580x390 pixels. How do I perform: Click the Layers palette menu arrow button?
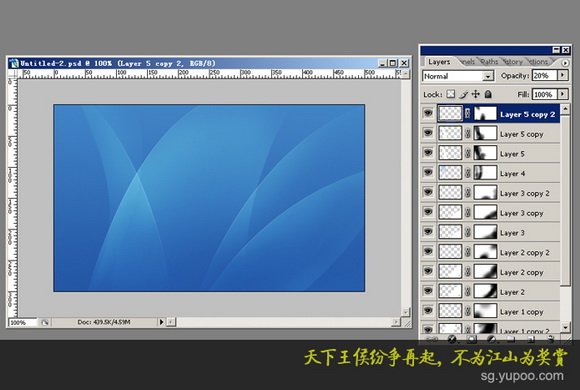(565, 63)
